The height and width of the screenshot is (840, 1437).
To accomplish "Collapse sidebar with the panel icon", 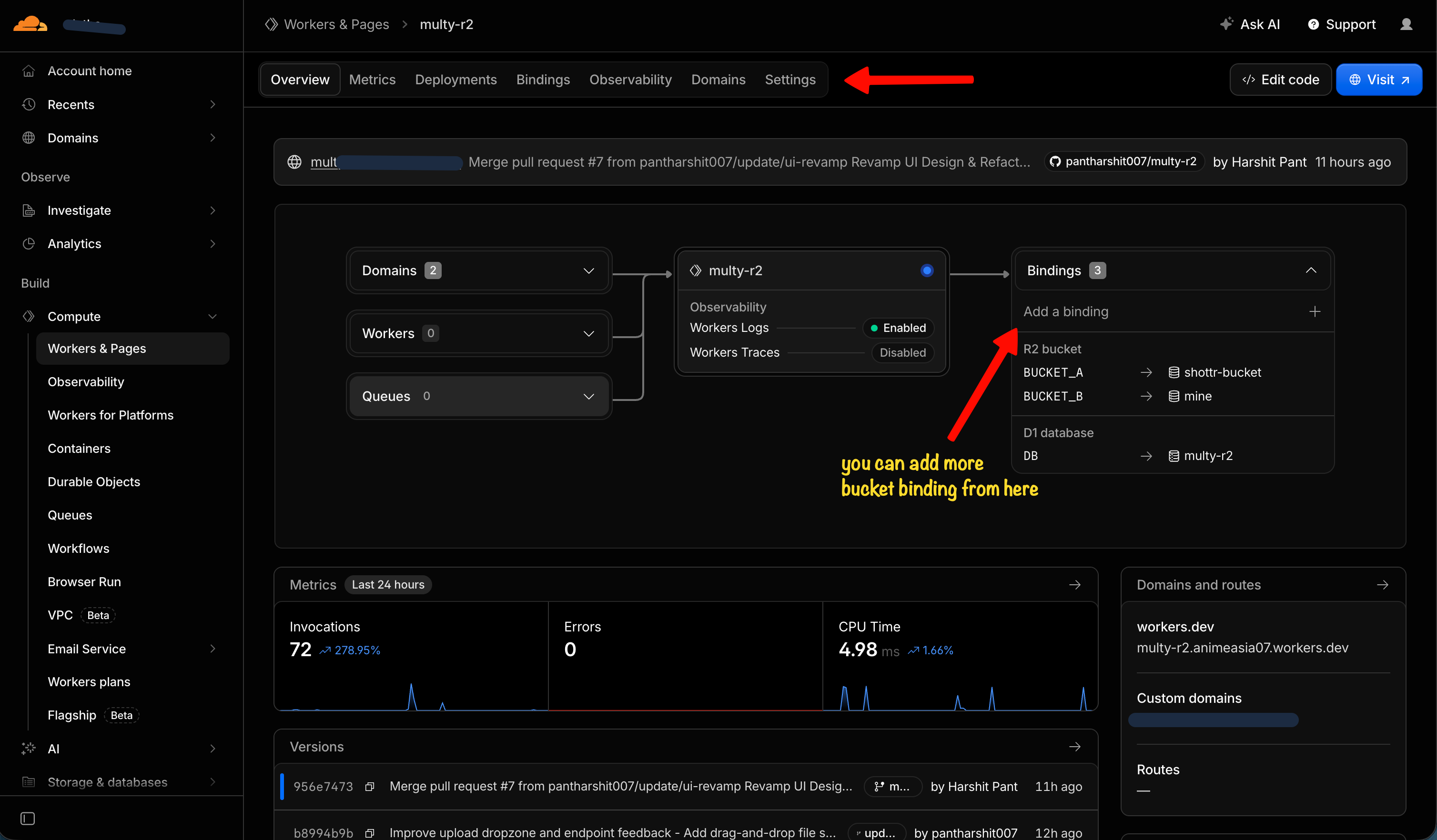I will point(27,819).
